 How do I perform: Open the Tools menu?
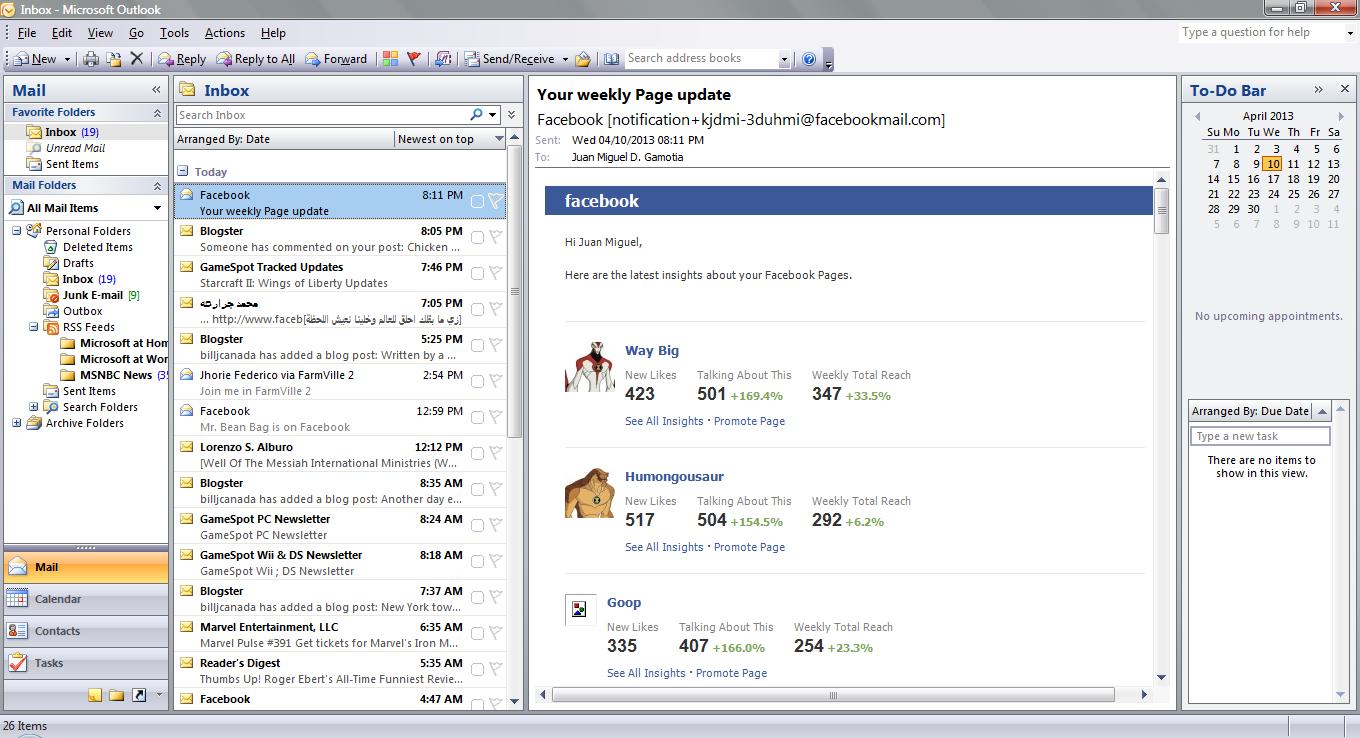click(174, 33)
